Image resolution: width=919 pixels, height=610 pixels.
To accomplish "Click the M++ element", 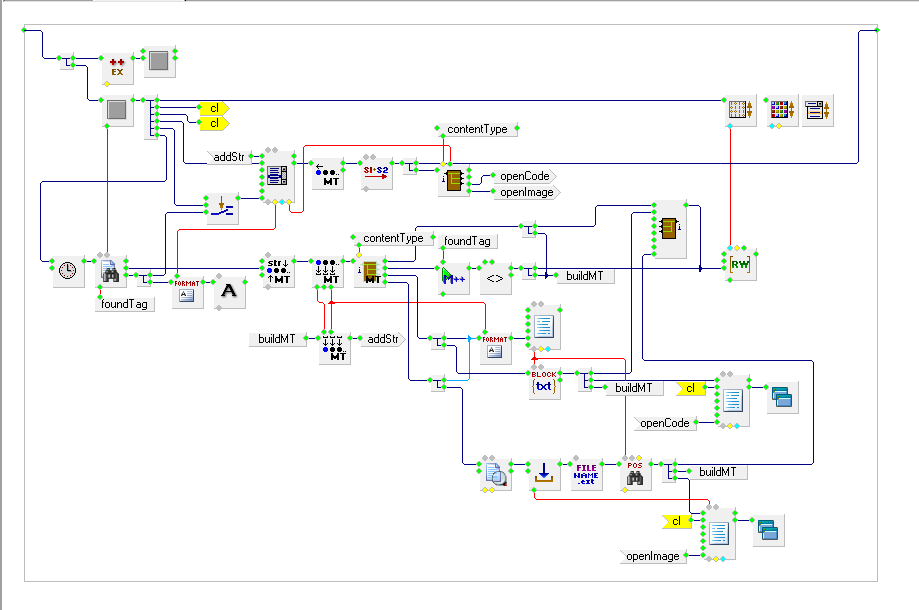I will pyautogui.click(x=454, y=279).
